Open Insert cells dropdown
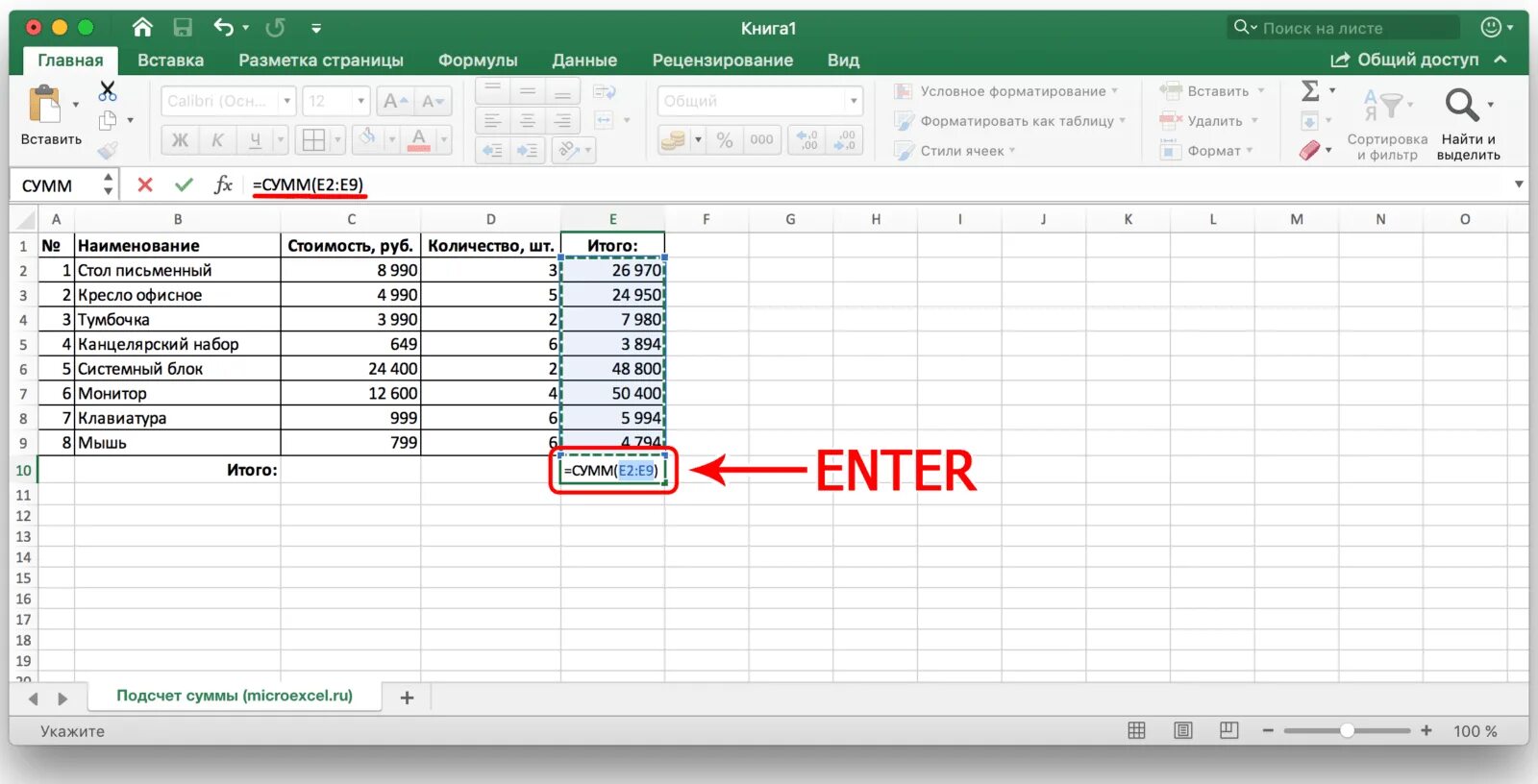The width and height of the screenshot is (1538, 784). click(1261, 91)
